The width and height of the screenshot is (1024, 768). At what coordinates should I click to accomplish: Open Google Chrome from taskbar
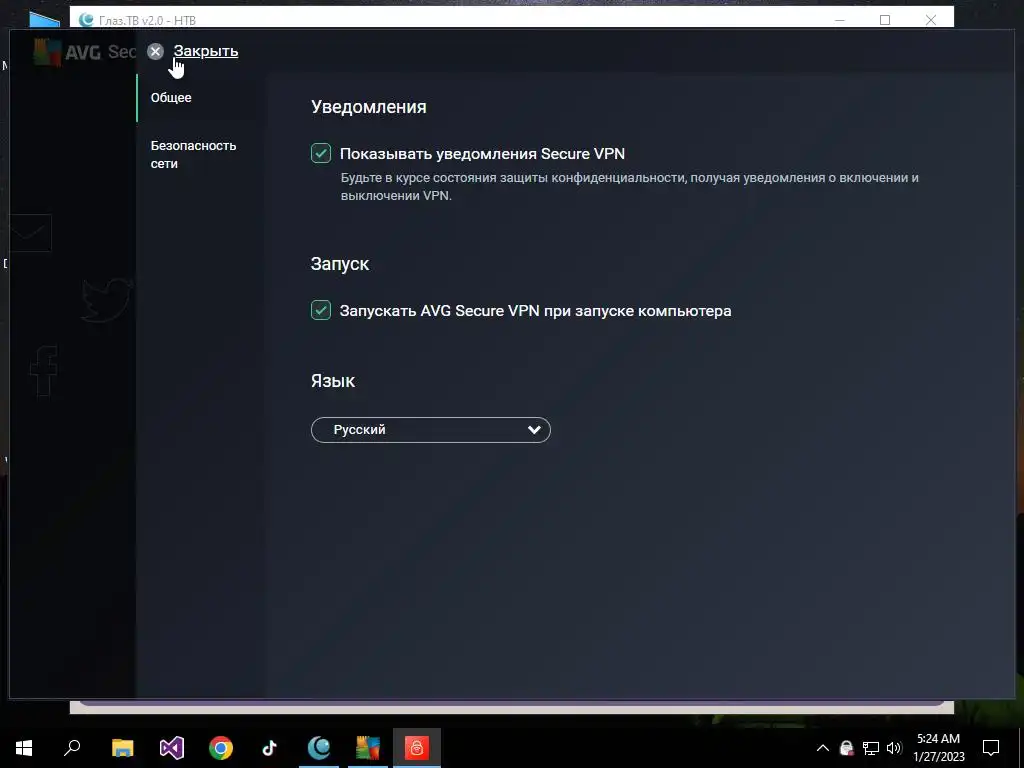coord(221,748)
